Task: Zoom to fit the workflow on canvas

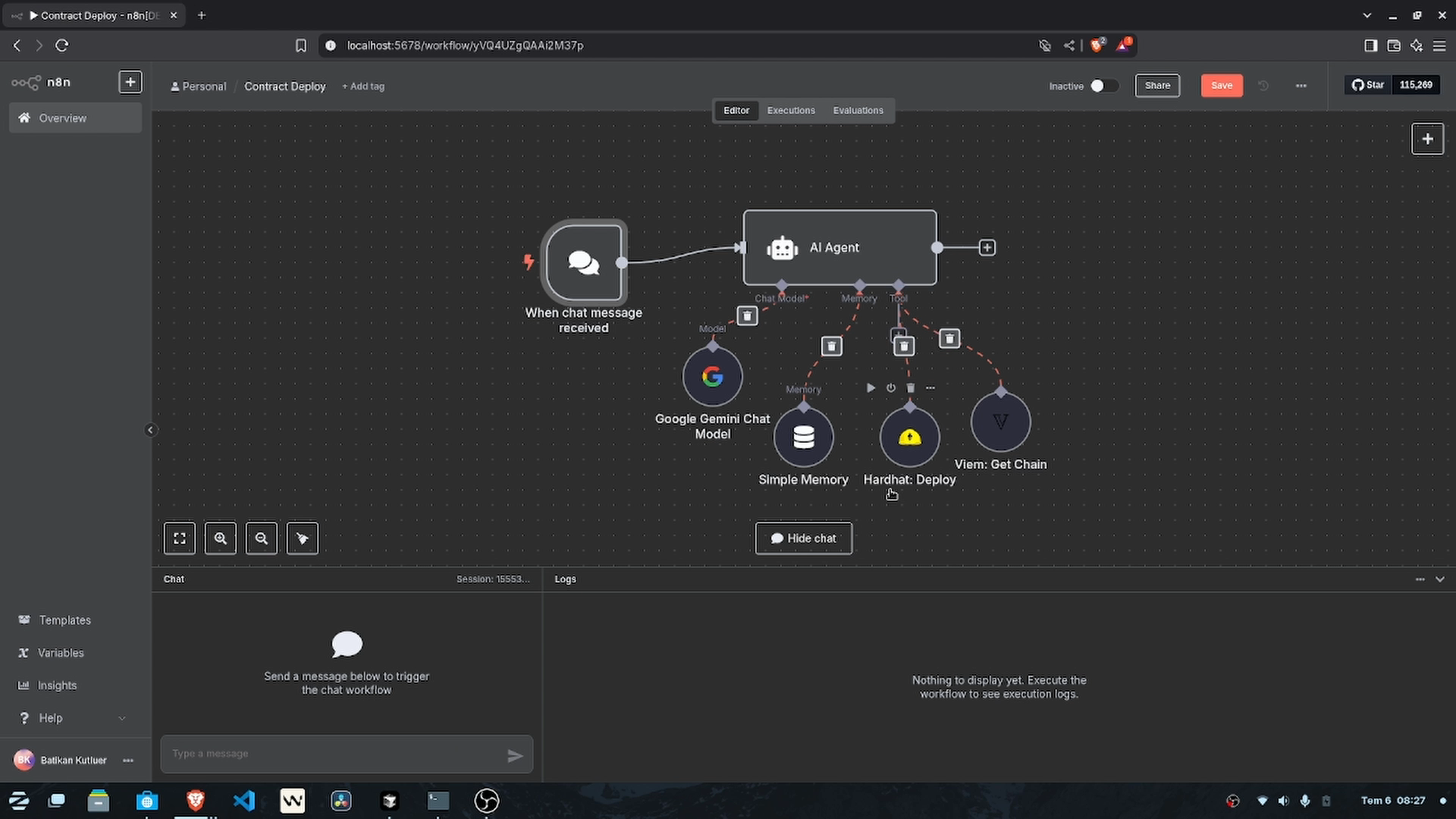Action: pyautogui.click(x=180, y=538)
